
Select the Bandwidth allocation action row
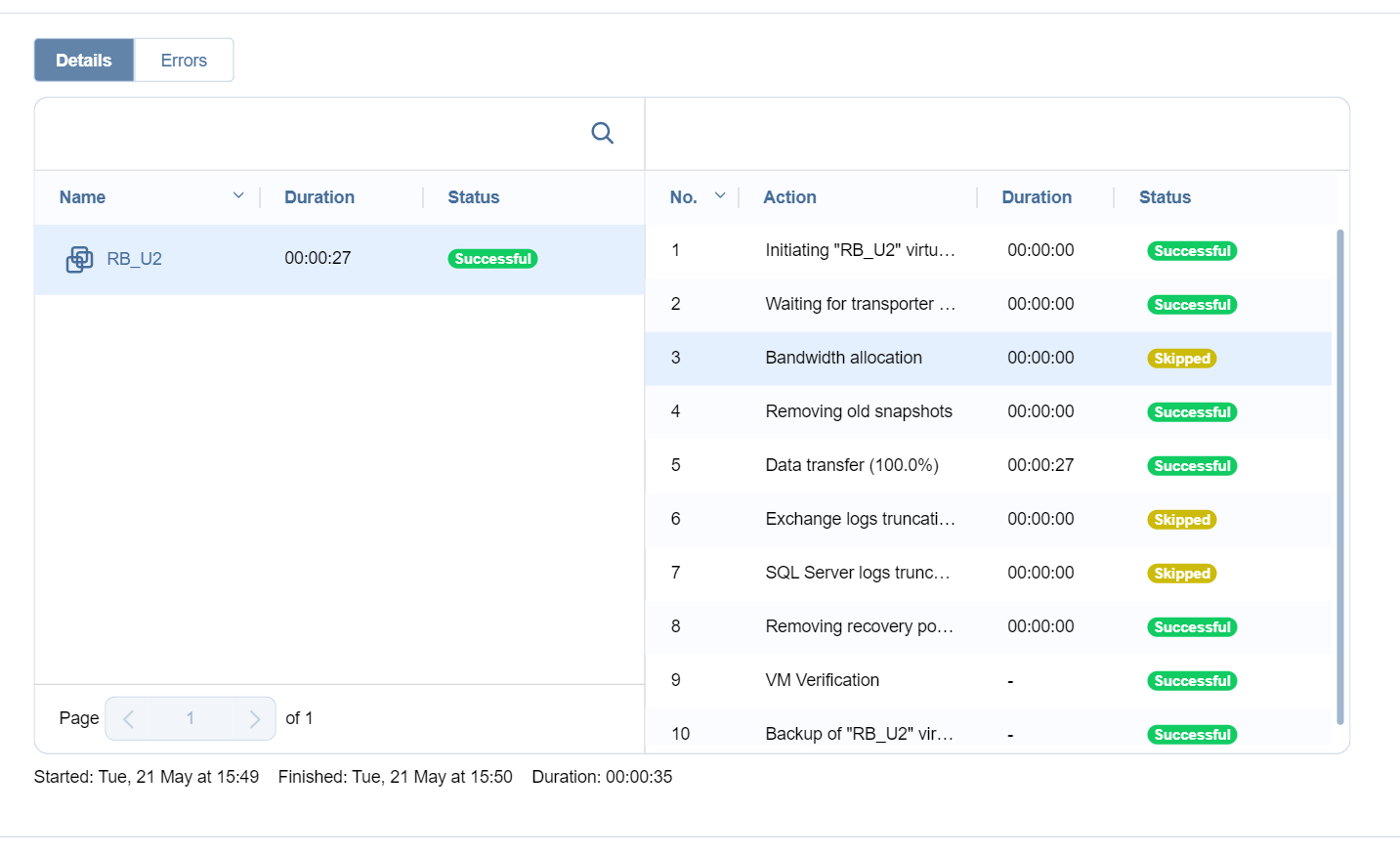coord(843,359)
